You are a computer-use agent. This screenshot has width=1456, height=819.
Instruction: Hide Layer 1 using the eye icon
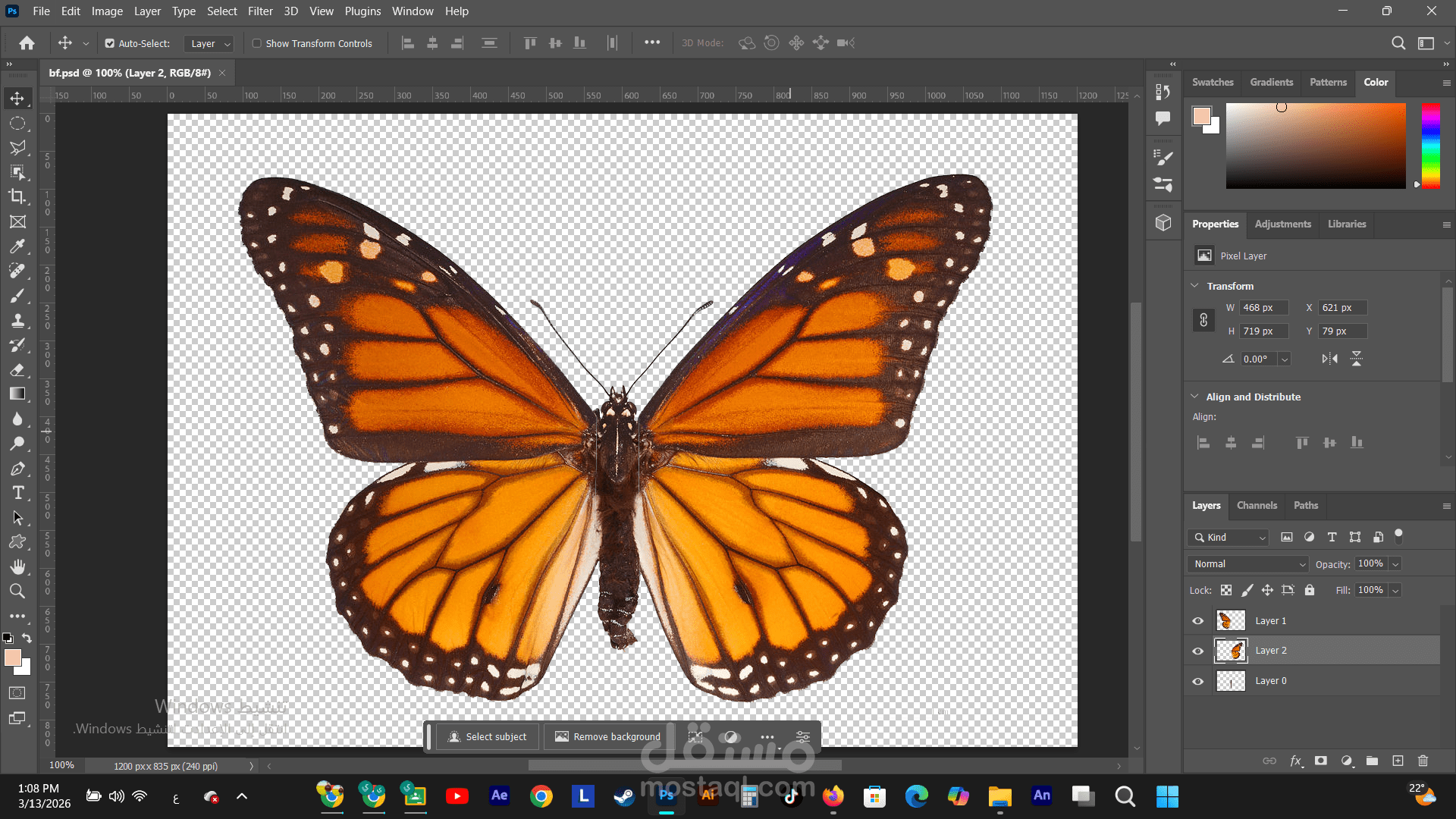(1198, 621)
